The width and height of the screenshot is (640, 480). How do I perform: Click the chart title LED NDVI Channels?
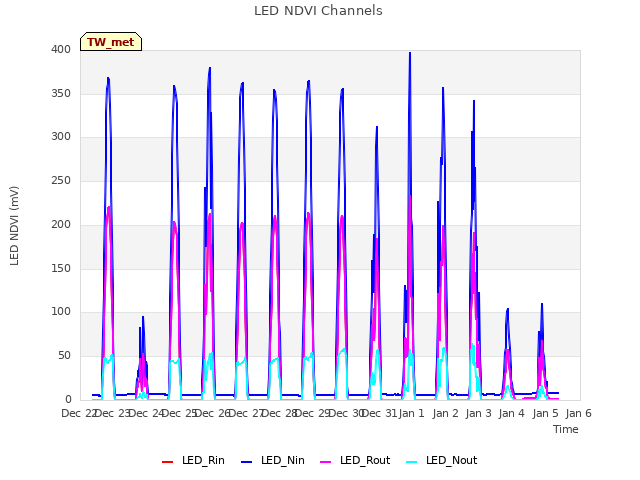click(318, 11)
